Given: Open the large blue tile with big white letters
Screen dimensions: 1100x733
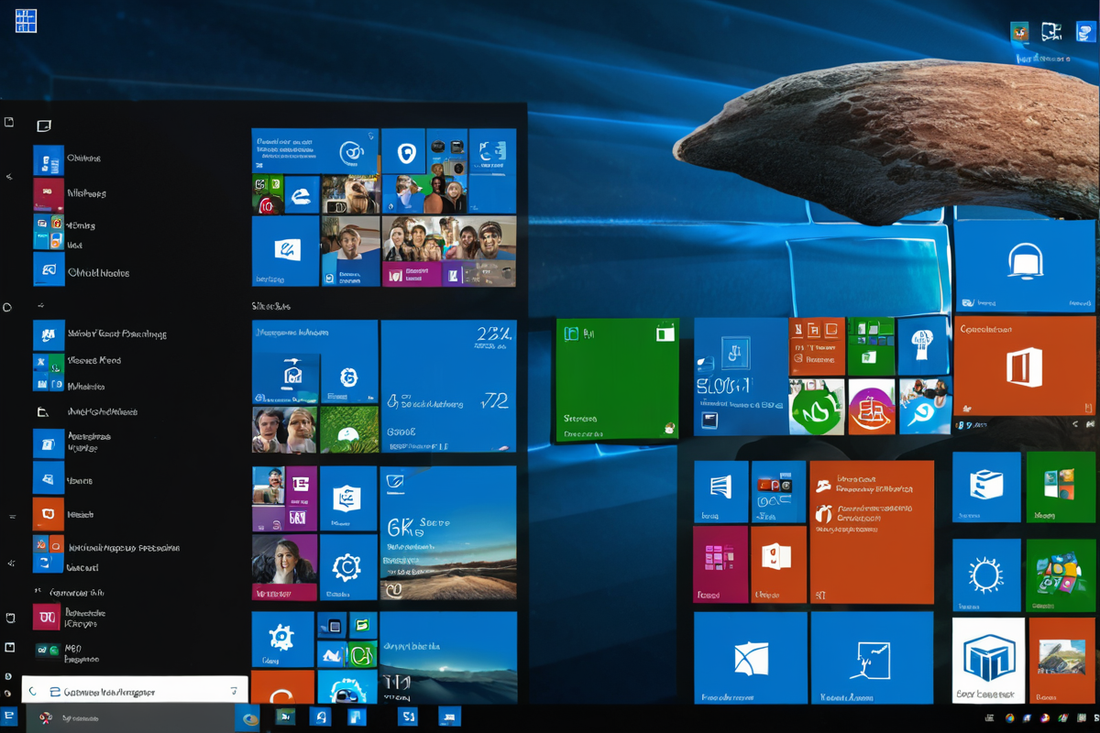Looking at the screenshot, I should pos(740,377).
